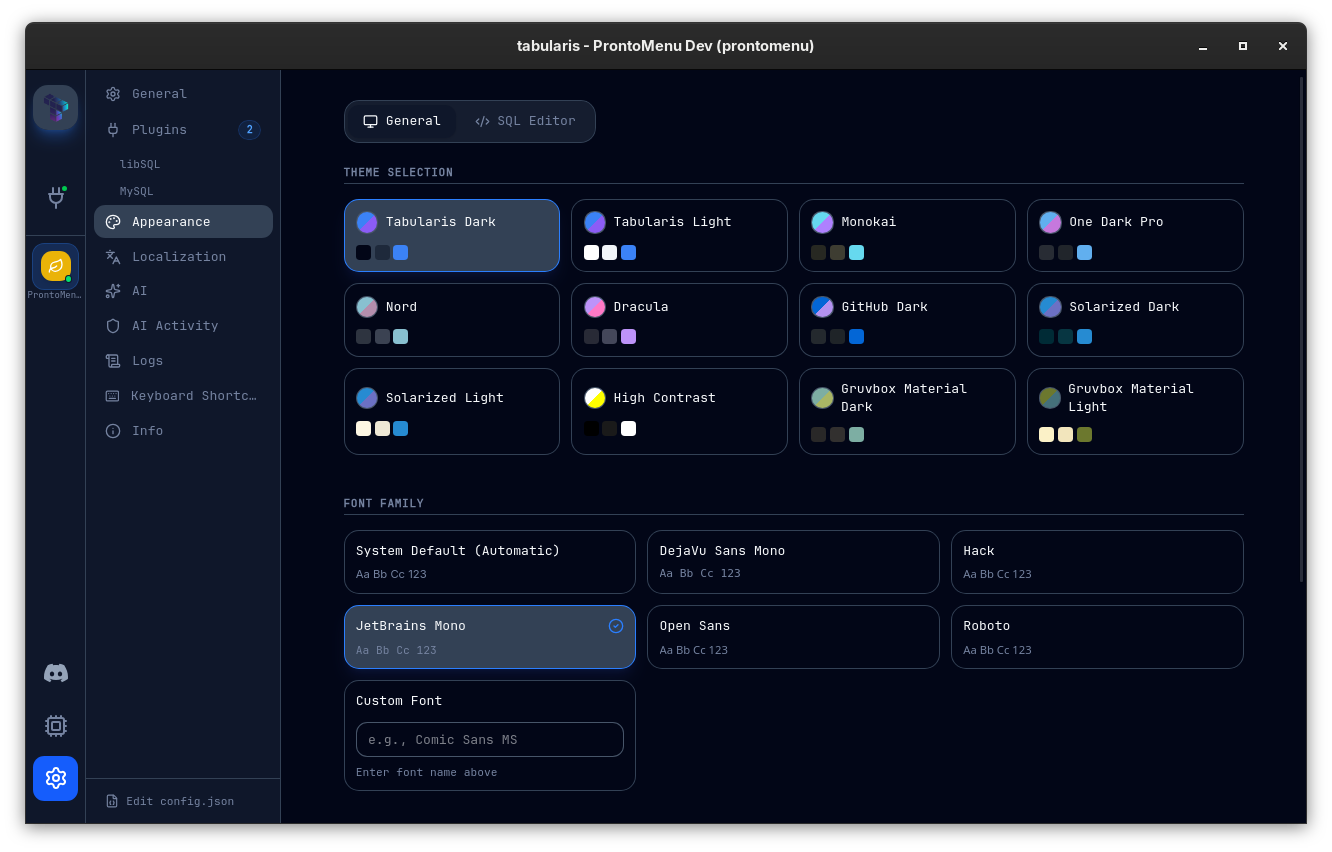Click the Info circle icon
Viewport: 1332px width, 852px height.
tap(113, 431)
